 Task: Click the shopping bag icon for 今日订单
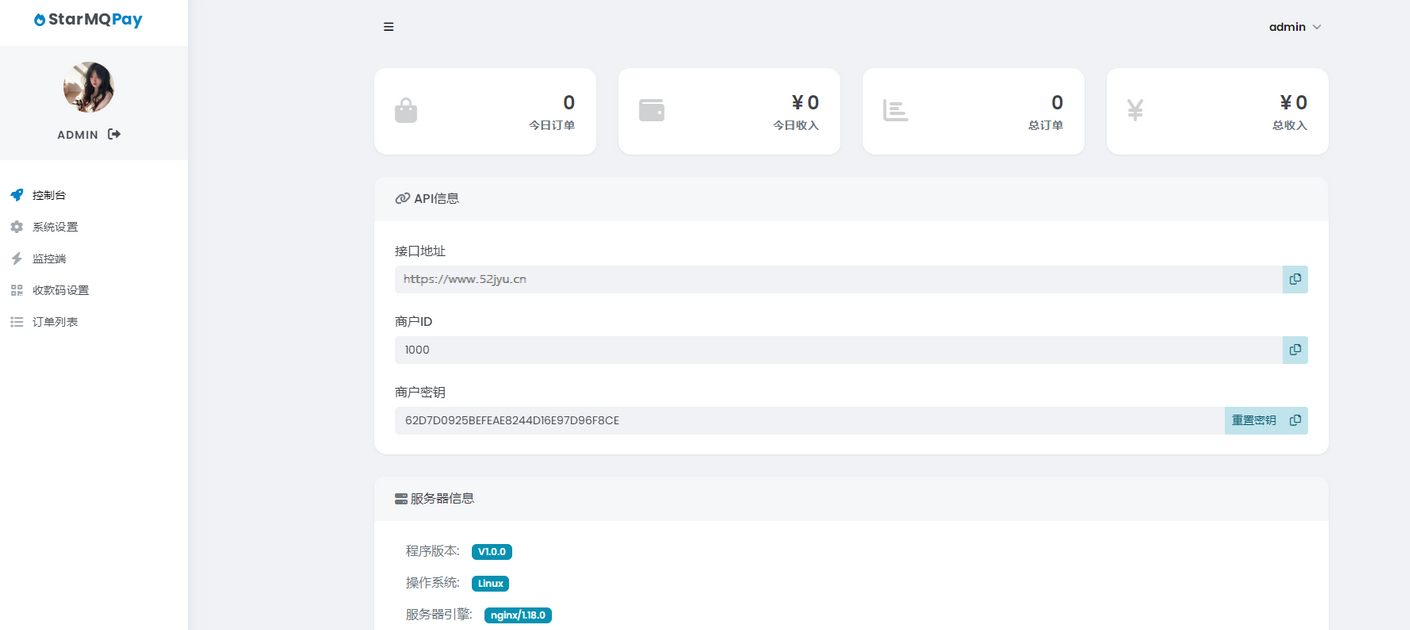coord(406,110)
